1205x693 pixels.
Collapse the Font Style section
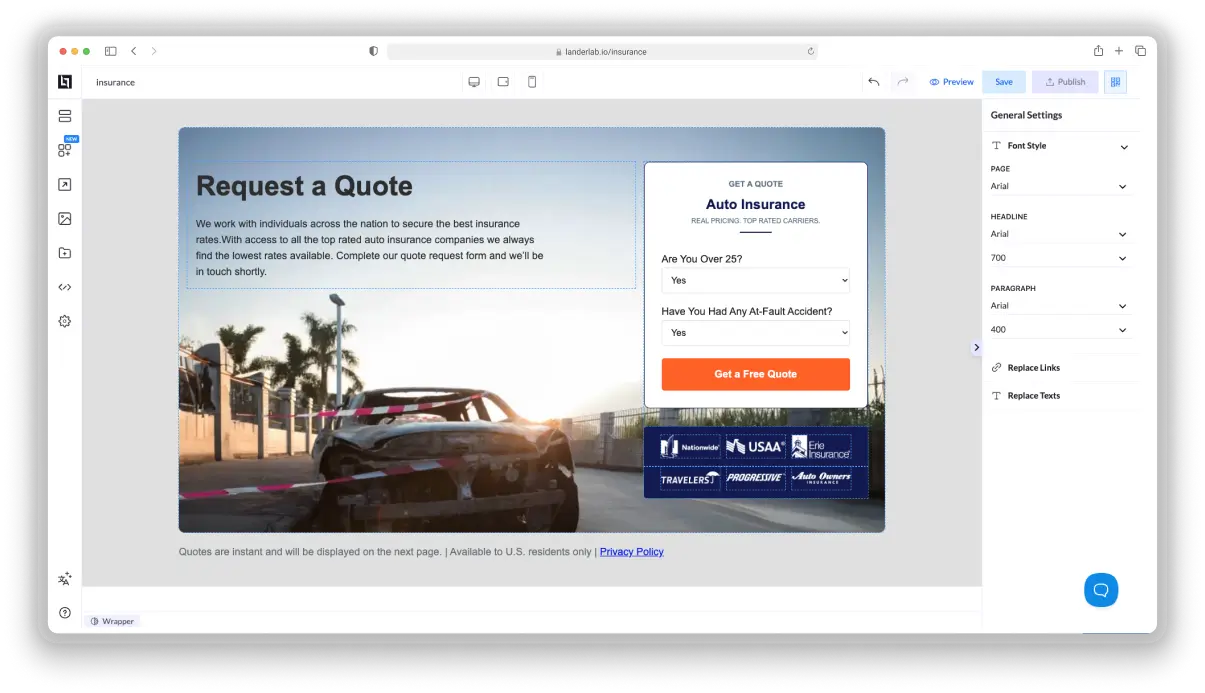pyautogui.click(x=1123, y=147)
